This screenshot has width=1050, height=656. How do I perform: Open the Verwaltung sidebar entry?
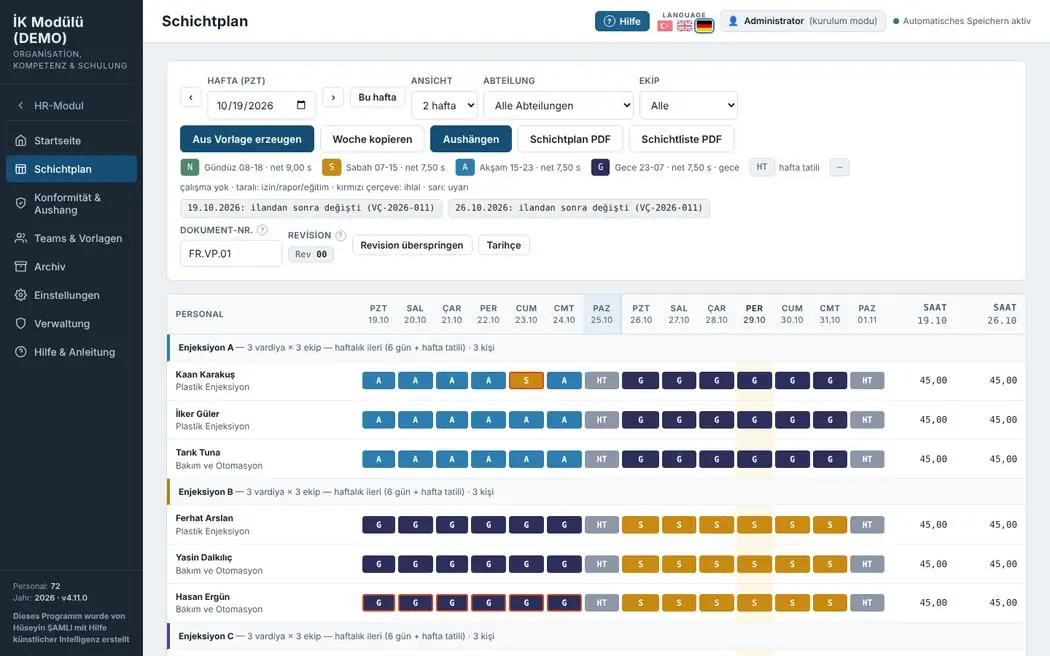click(x=72, y=323)
